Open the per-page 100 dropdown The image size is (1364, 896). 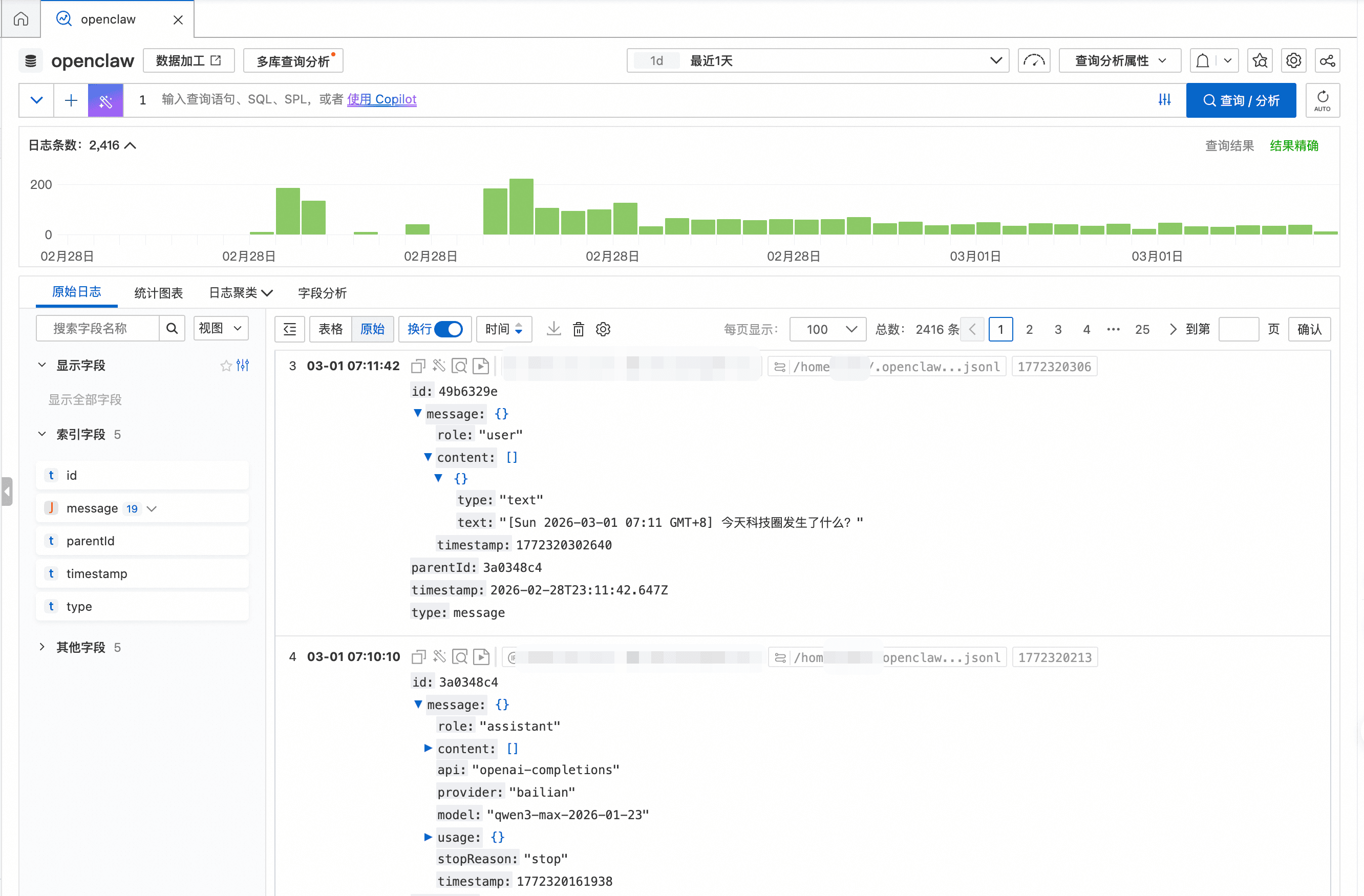pyautogui.click(x=828, y=329)
